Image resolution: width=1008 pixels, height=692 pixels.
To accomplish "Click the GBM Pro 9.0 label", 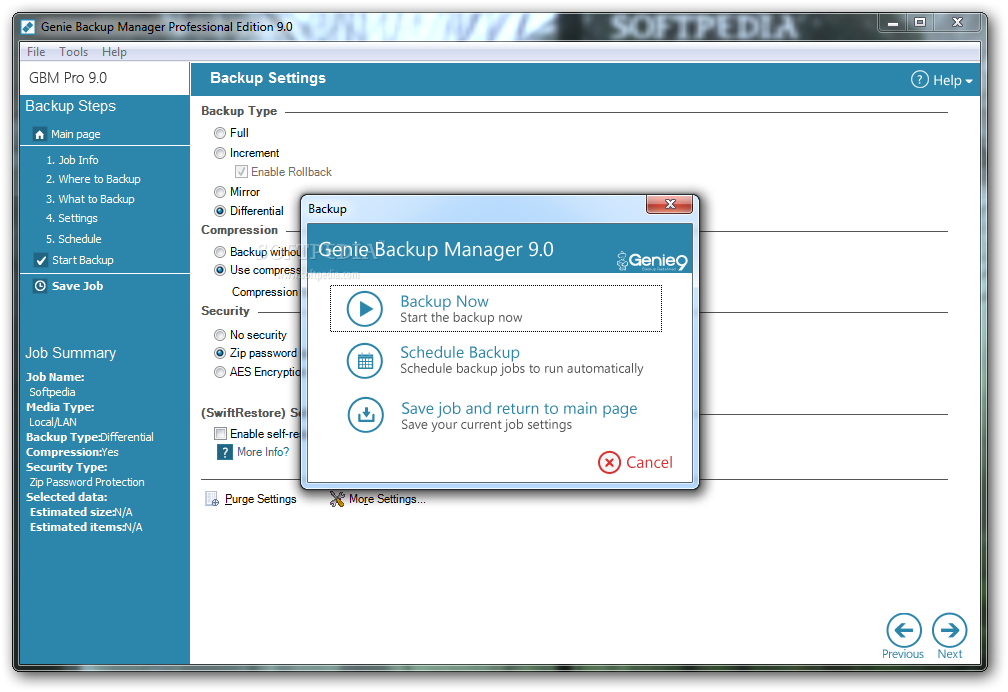I will (x=68, y=78).
